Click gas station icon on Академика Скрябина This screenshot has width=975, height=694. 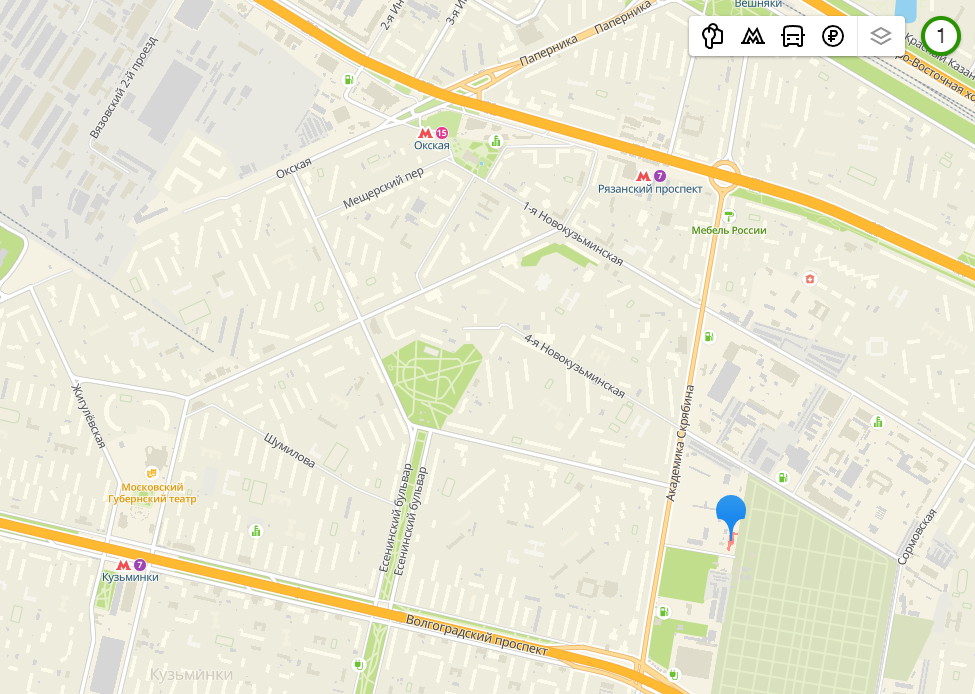click(708, 337)
